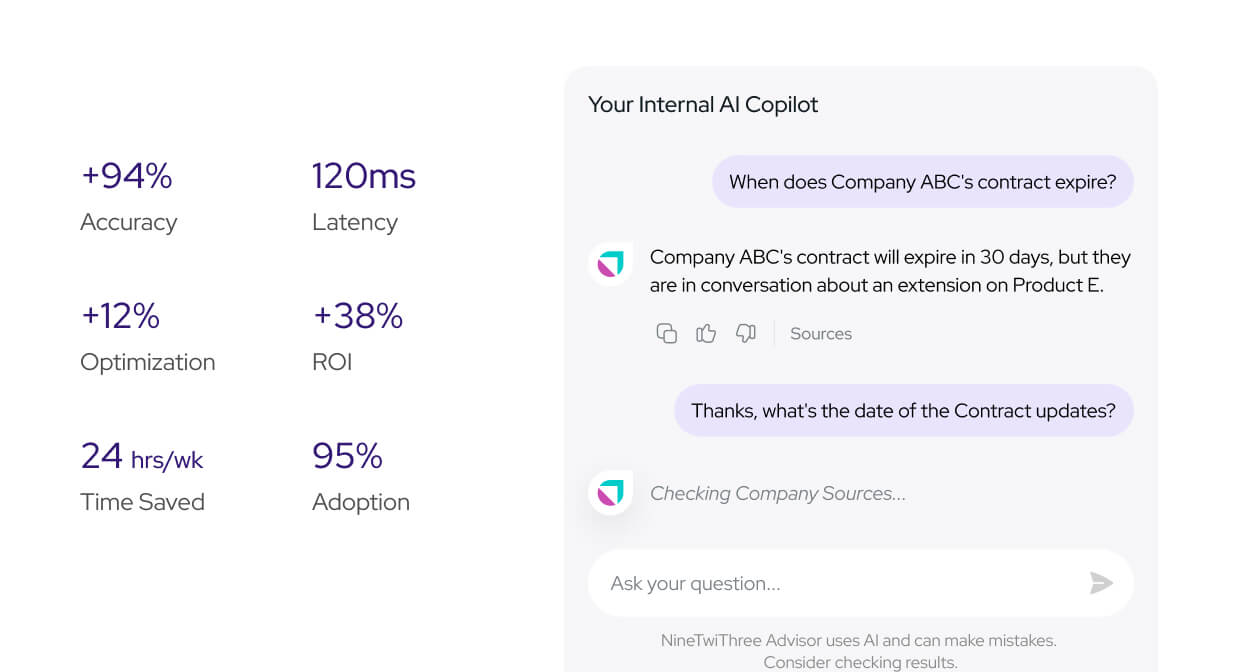Image resolution: width=1240 pixels, height=672 pixels.
Task: Click the Your Internal AI Copilot heading
Action: tap(703, 105)
